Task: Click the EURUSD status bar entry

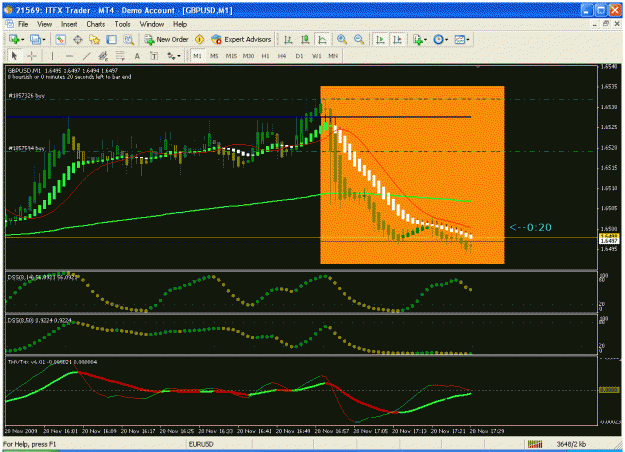Action: [201, 444]
